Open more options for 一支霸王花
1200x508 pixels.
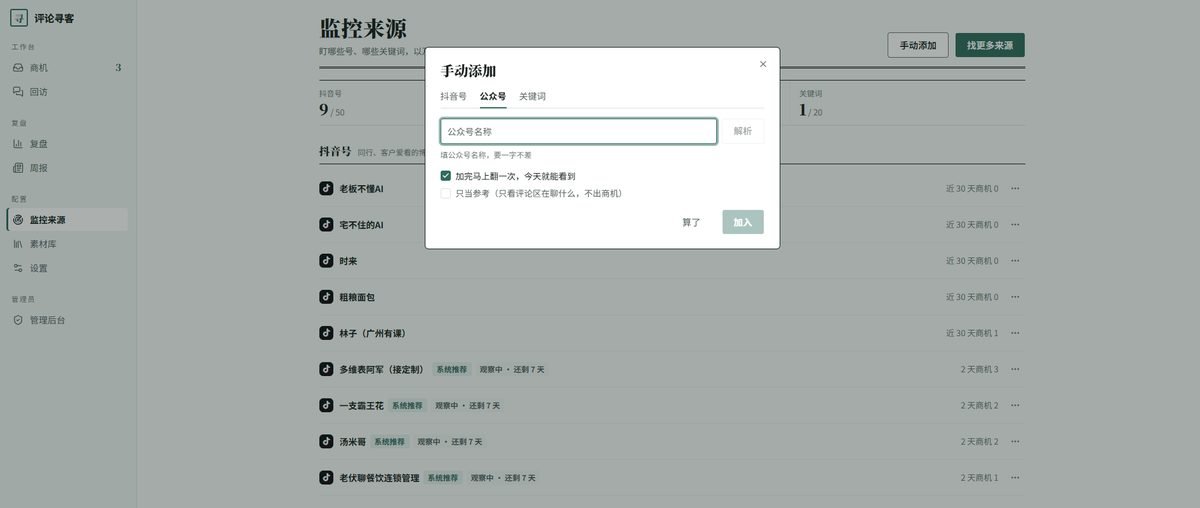coord(1015,405)
